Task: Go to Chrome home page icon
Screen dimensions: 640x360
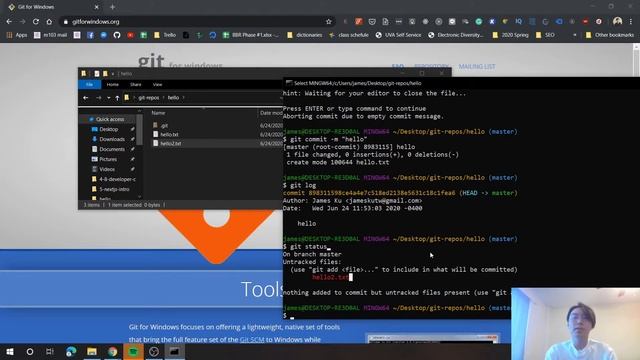Action: [x=49, y=22]
